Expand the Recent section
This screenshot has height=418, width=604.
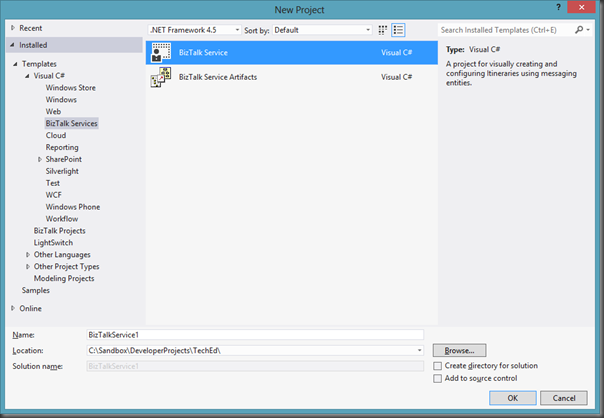[x=13, y=28]
